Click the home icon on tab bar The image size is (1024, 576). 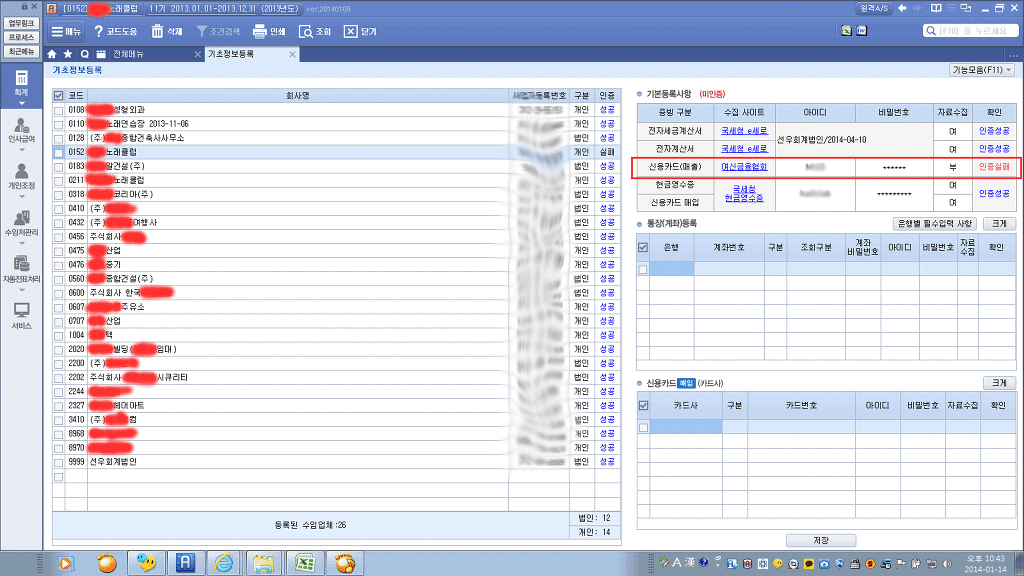tap(53, 54)
